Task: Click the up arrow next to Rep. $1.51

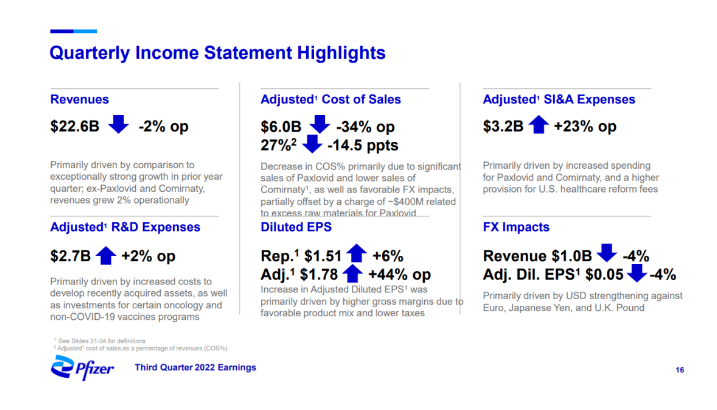Action: point(357,255)
